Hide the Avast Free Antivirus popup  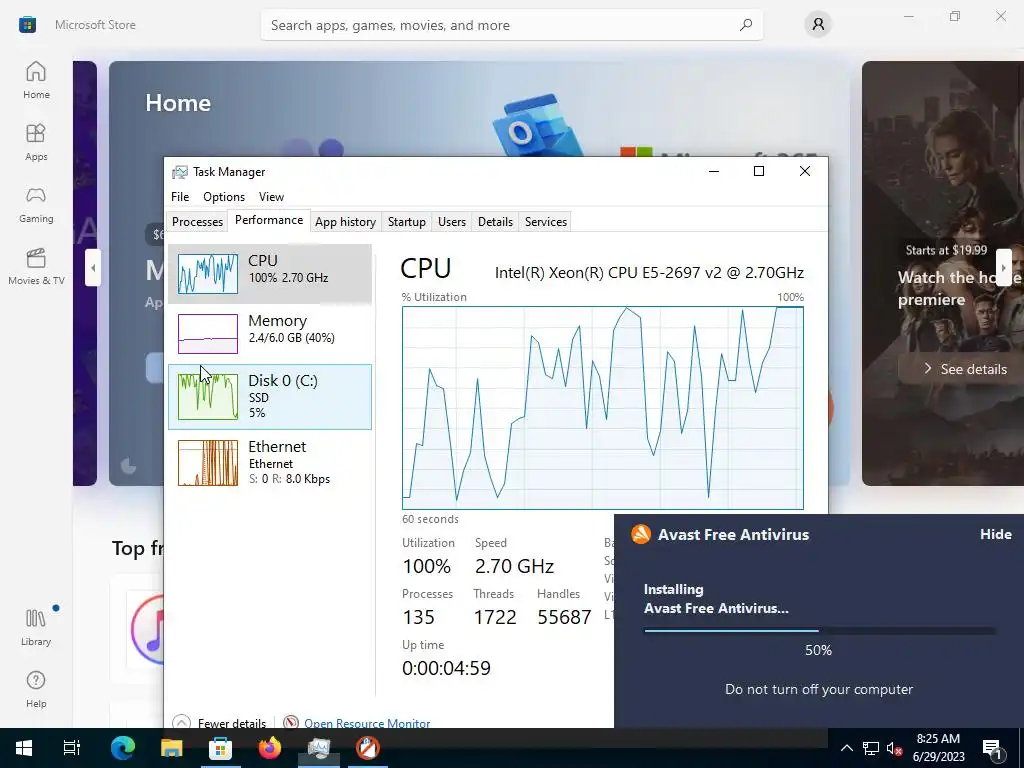(x=995, y=534)
